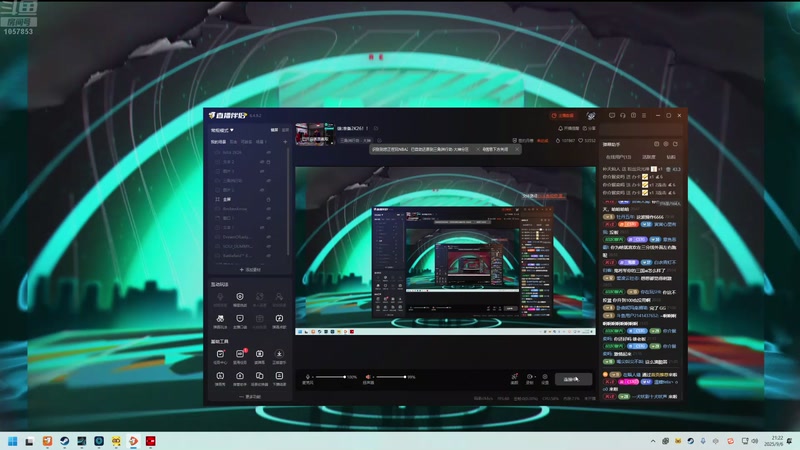Open Steam from the taskbar
The image size is (800, 450).
[64, 441]
